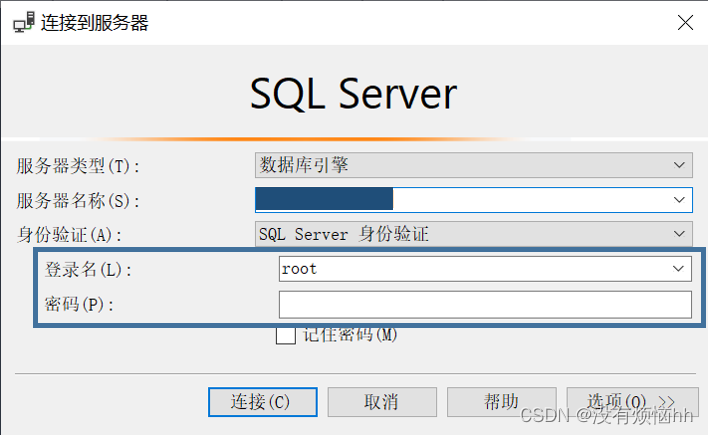Close the 连接到服务器 dialog
Viewport: 708px width, 435px height.
[x=685, y=22]
